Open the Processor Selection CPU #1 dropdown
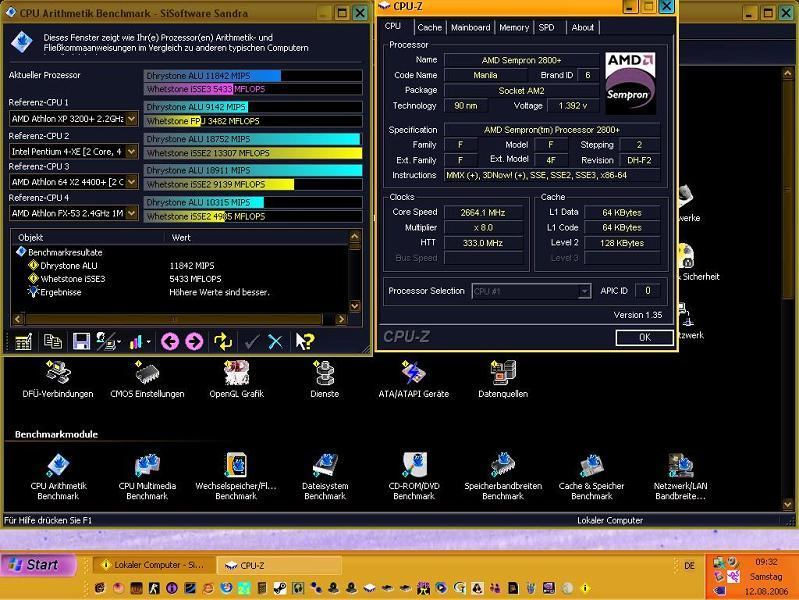This screenshot has width=799, height=600. tap(584, 291)
